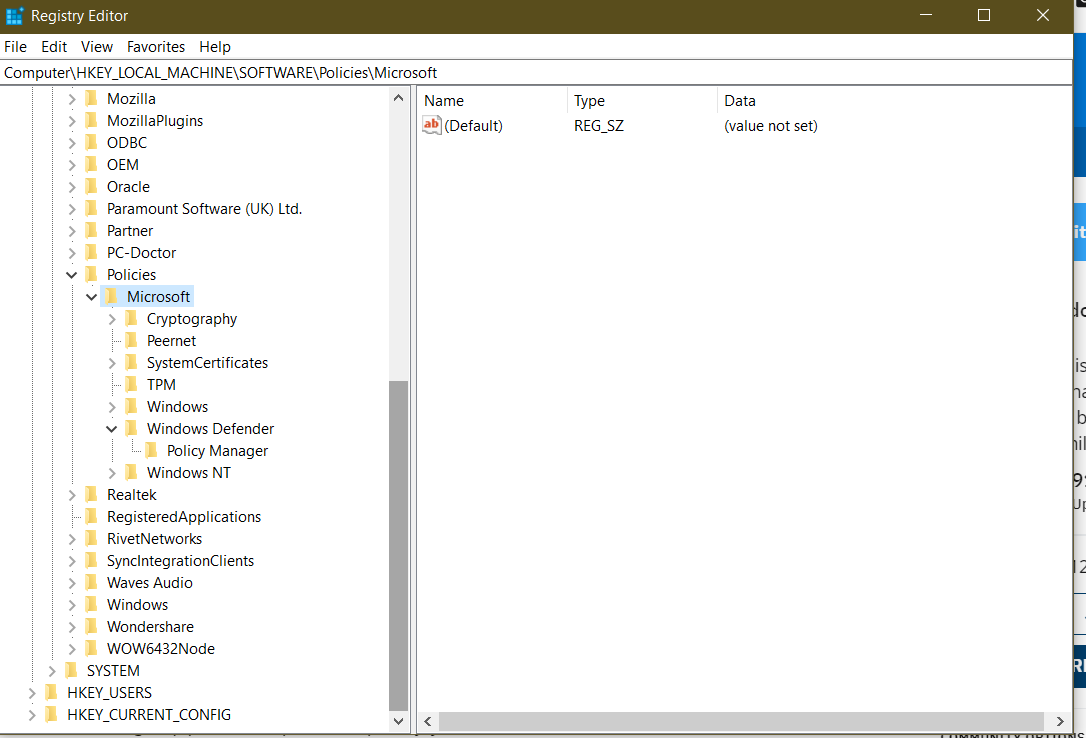Click the folder icon beside Policies
This screenshot has height=738, width=1086.
91,275
